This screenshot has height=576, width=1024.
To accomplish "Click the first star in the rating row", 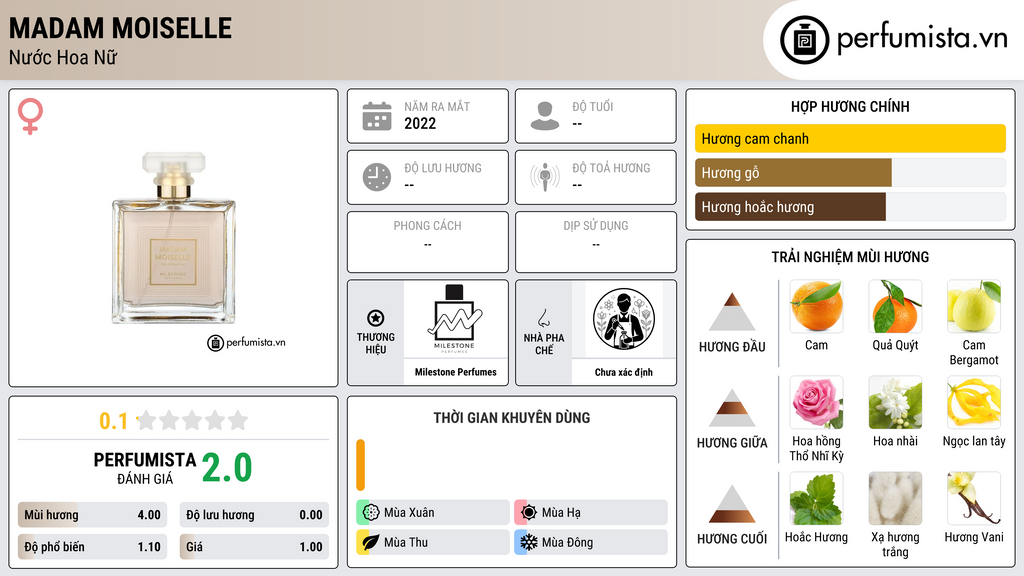I will pyautogui.click(x=146, y=420).
